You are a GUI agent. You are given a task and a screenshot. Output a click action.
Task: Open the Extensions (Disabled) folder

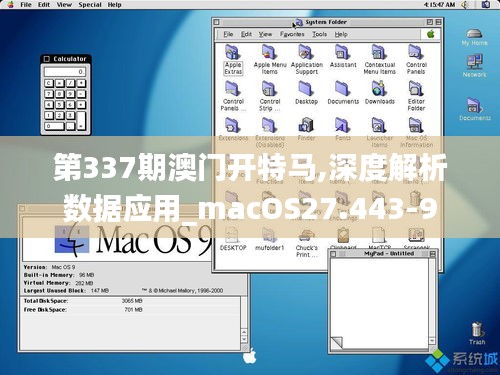[x=269, y=126]
